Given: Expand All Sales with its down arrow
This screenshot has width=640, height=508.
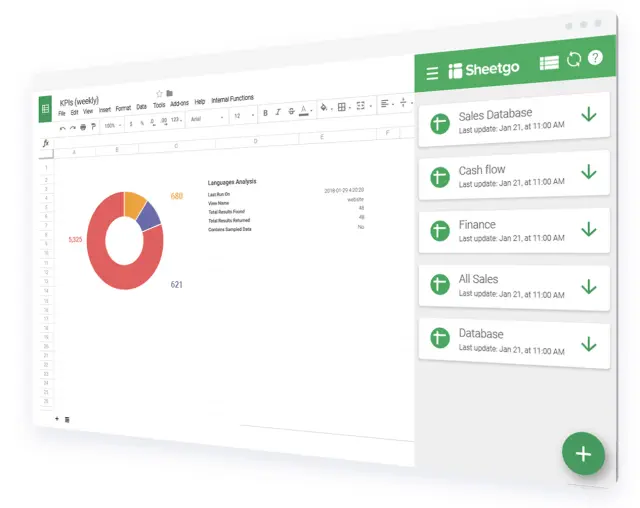Looking at the screenshot, I should coord(589,287).
